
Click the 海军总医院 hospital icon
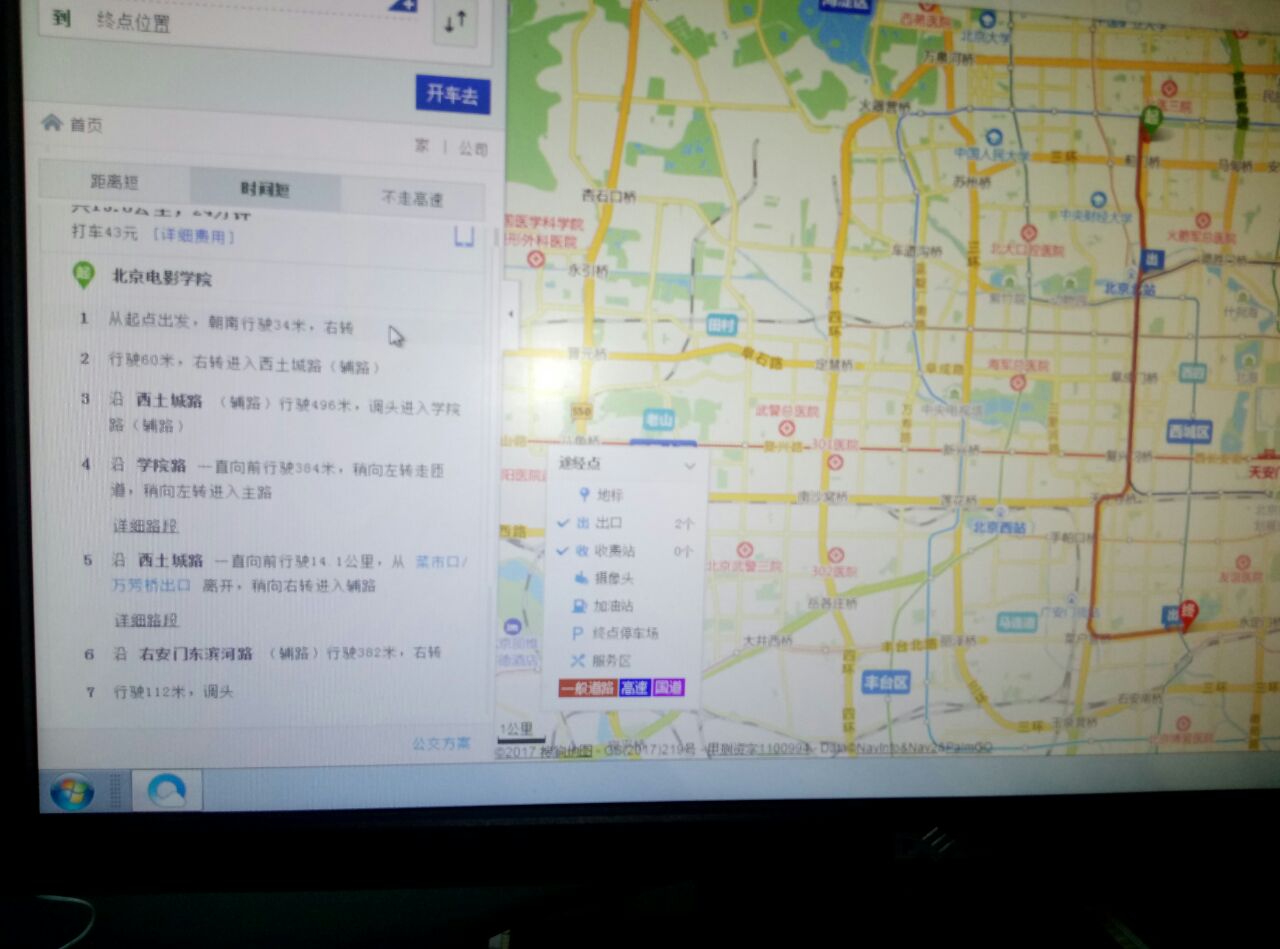click(1017, 382)
